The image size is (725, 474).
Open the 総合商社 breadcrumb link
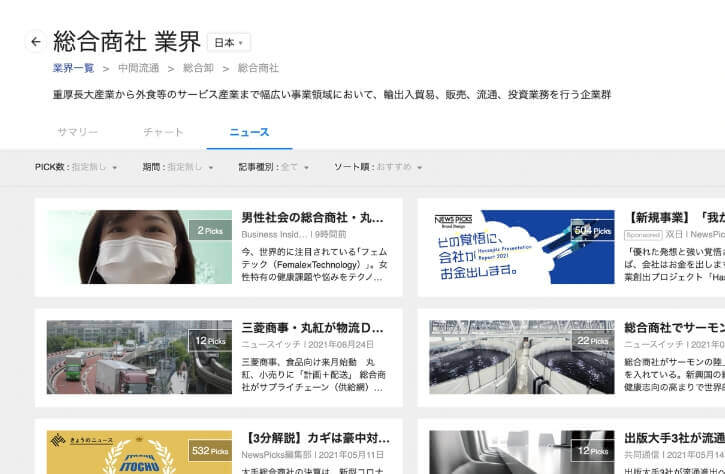coord(258,68)
